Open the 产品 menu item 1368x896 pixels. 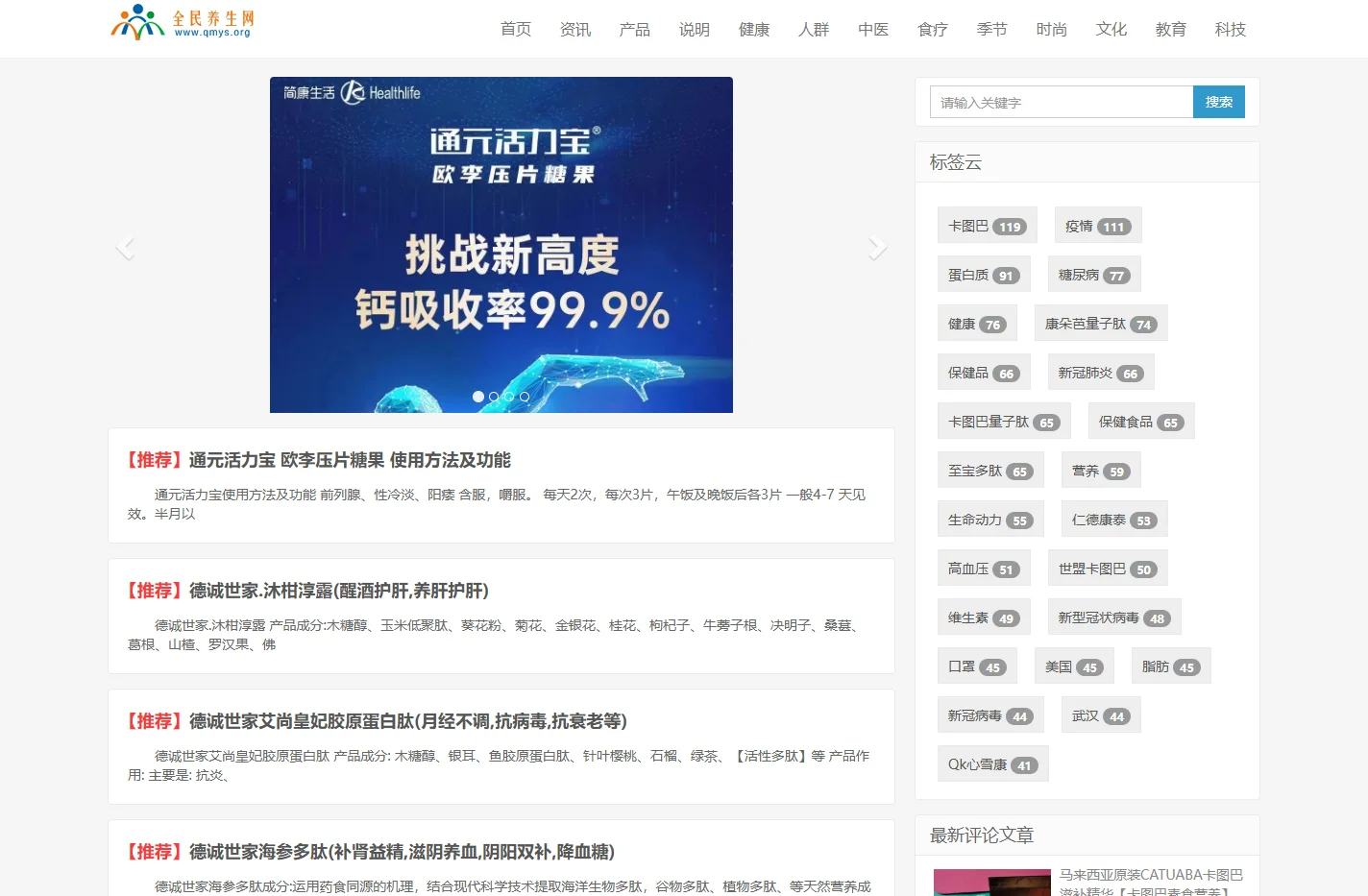pyautogui.click(x=635, y=30)
